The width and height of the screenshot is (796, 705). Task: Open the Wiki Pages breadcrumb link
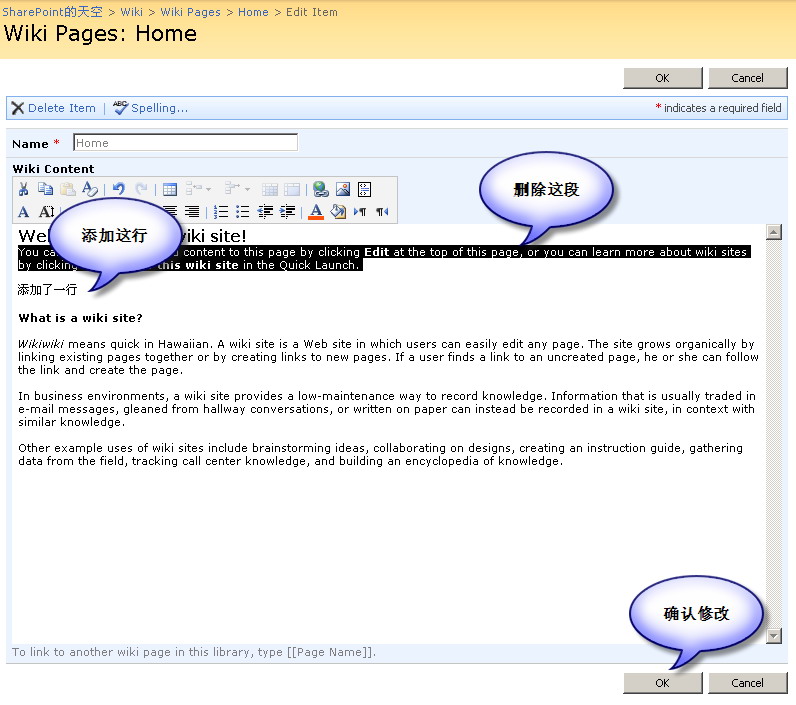tap(190, 12)
